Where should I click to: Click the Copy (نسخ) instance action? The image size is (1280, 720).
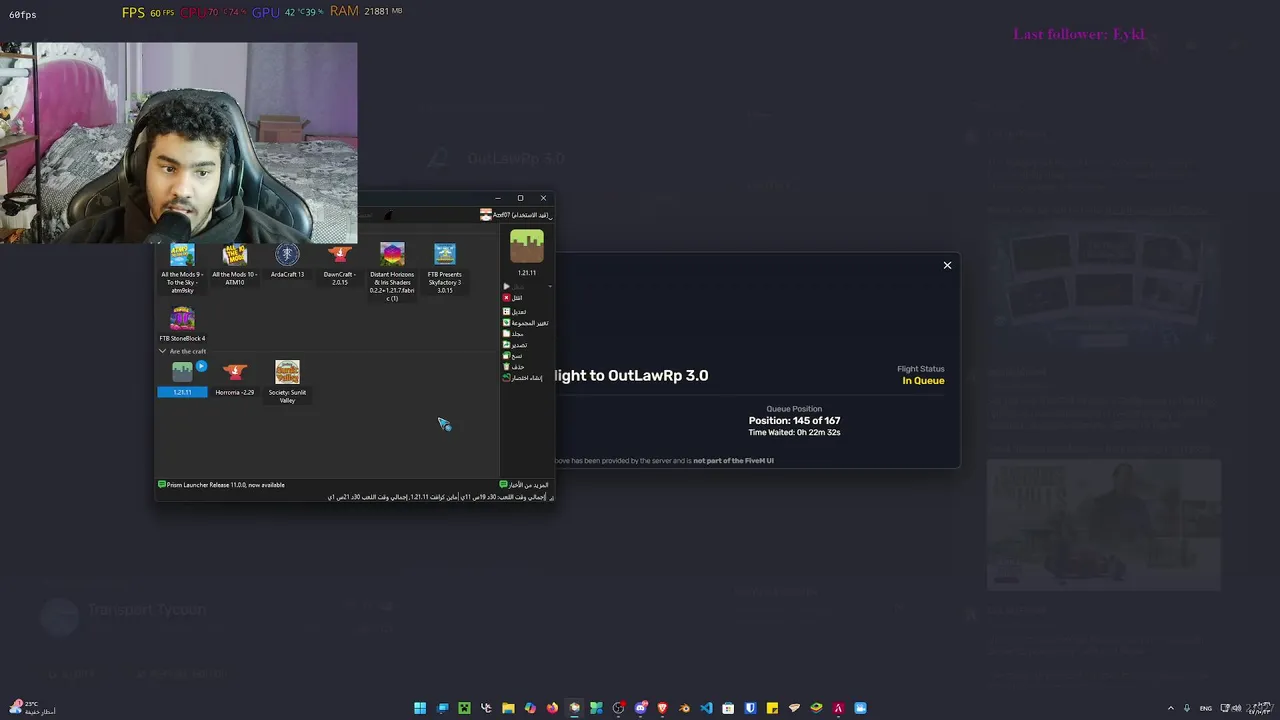(512, 356)
